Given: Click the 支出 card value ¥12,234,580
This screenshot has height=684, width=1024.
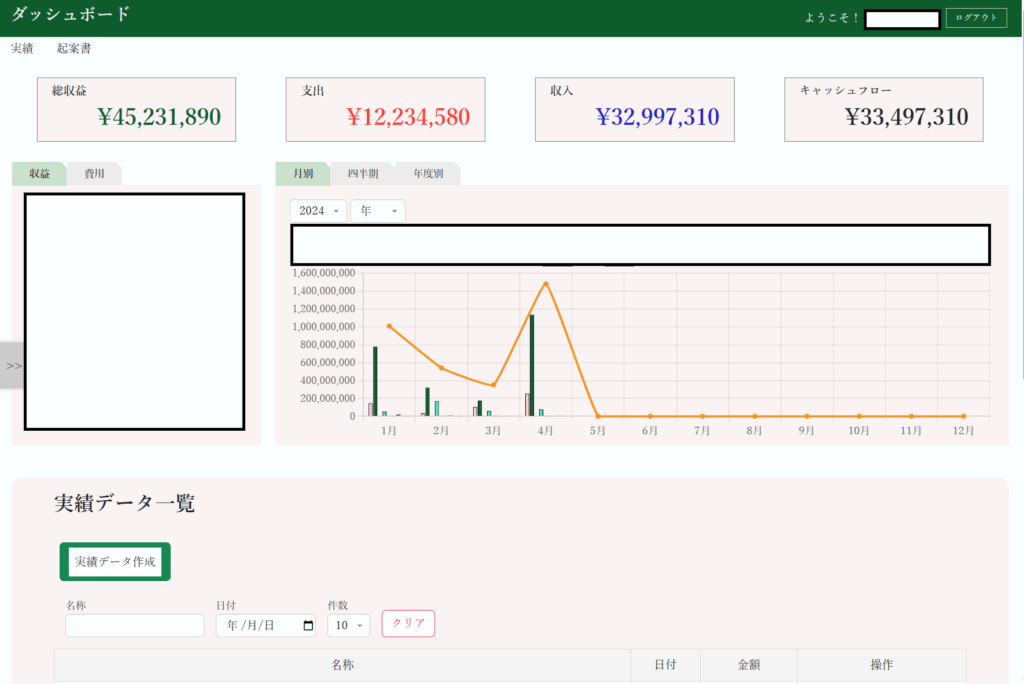Looking at the screenshot, I should [x=408, y=117].
